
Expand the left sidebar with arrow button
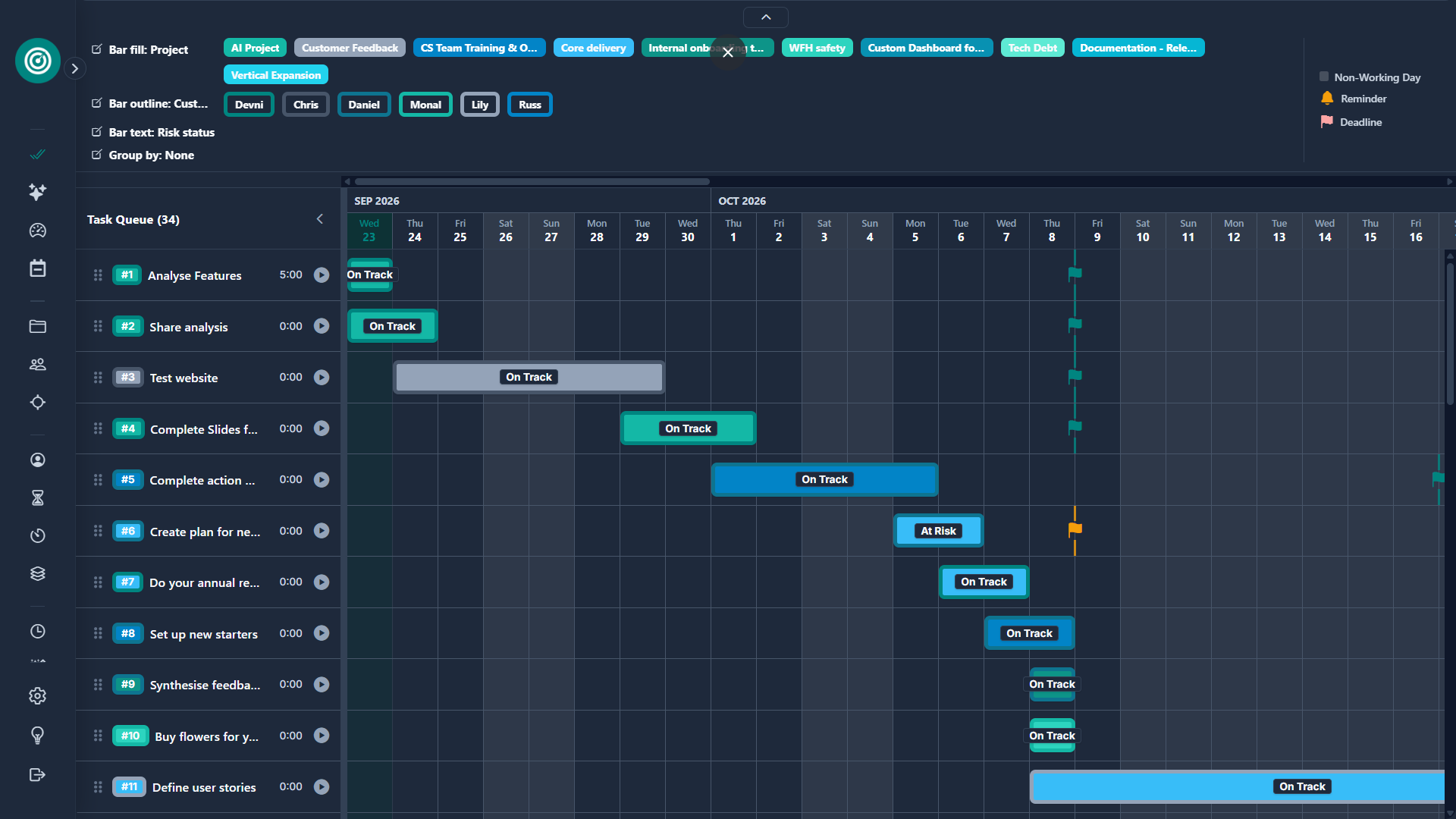(x=74, y=68)
